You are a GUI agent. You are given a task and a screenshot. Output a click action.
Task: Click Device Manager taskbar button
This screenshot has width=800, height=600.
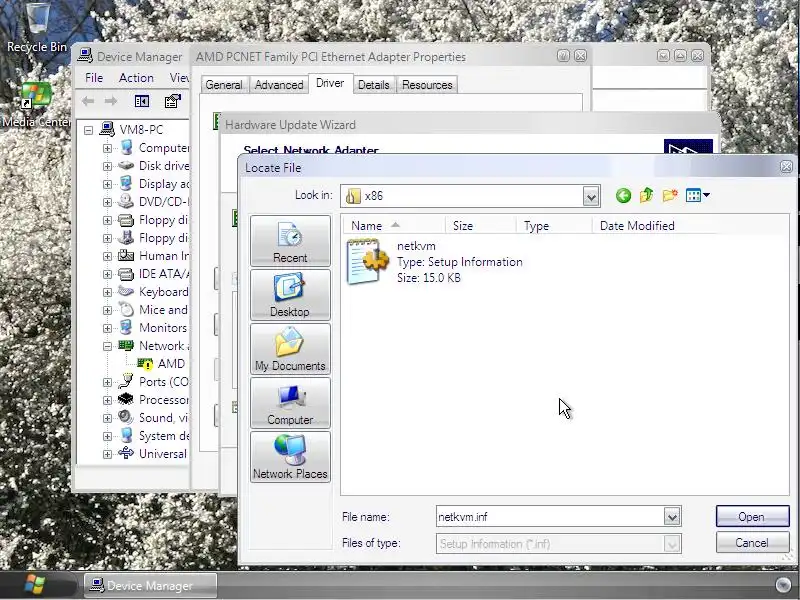[150, 585]
